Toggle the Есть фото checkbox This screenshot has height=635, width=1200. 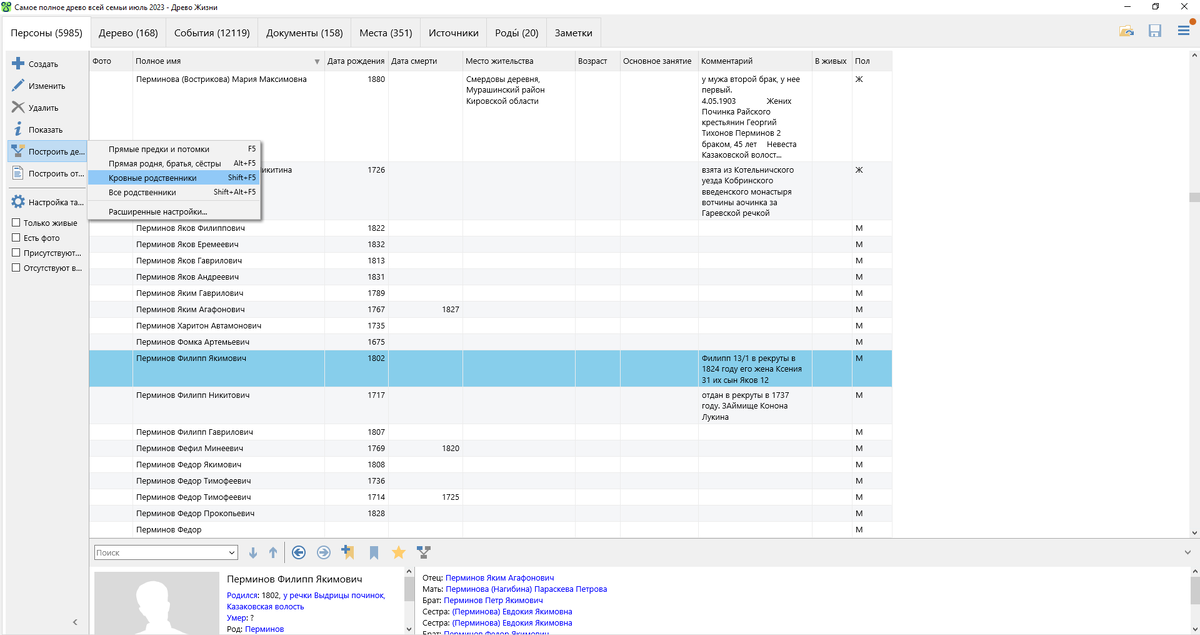pyautogui.click(x=16, y=238)
